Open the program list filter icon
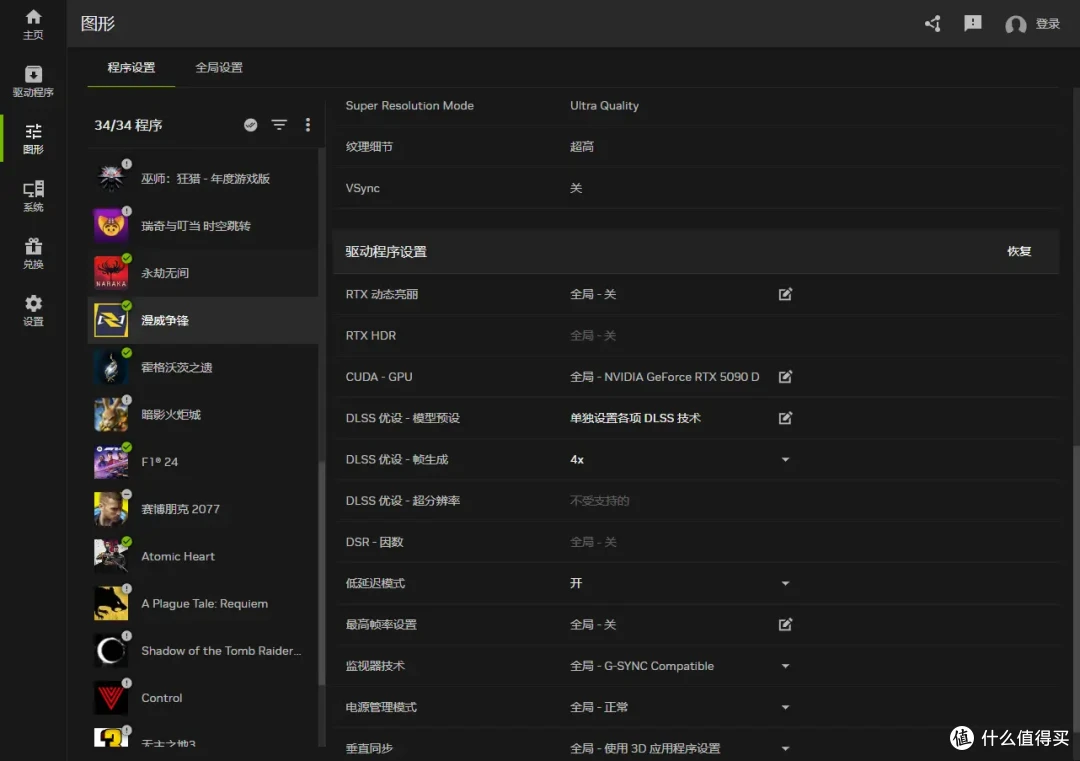1080x761 pixels. (x=279, y=125)
